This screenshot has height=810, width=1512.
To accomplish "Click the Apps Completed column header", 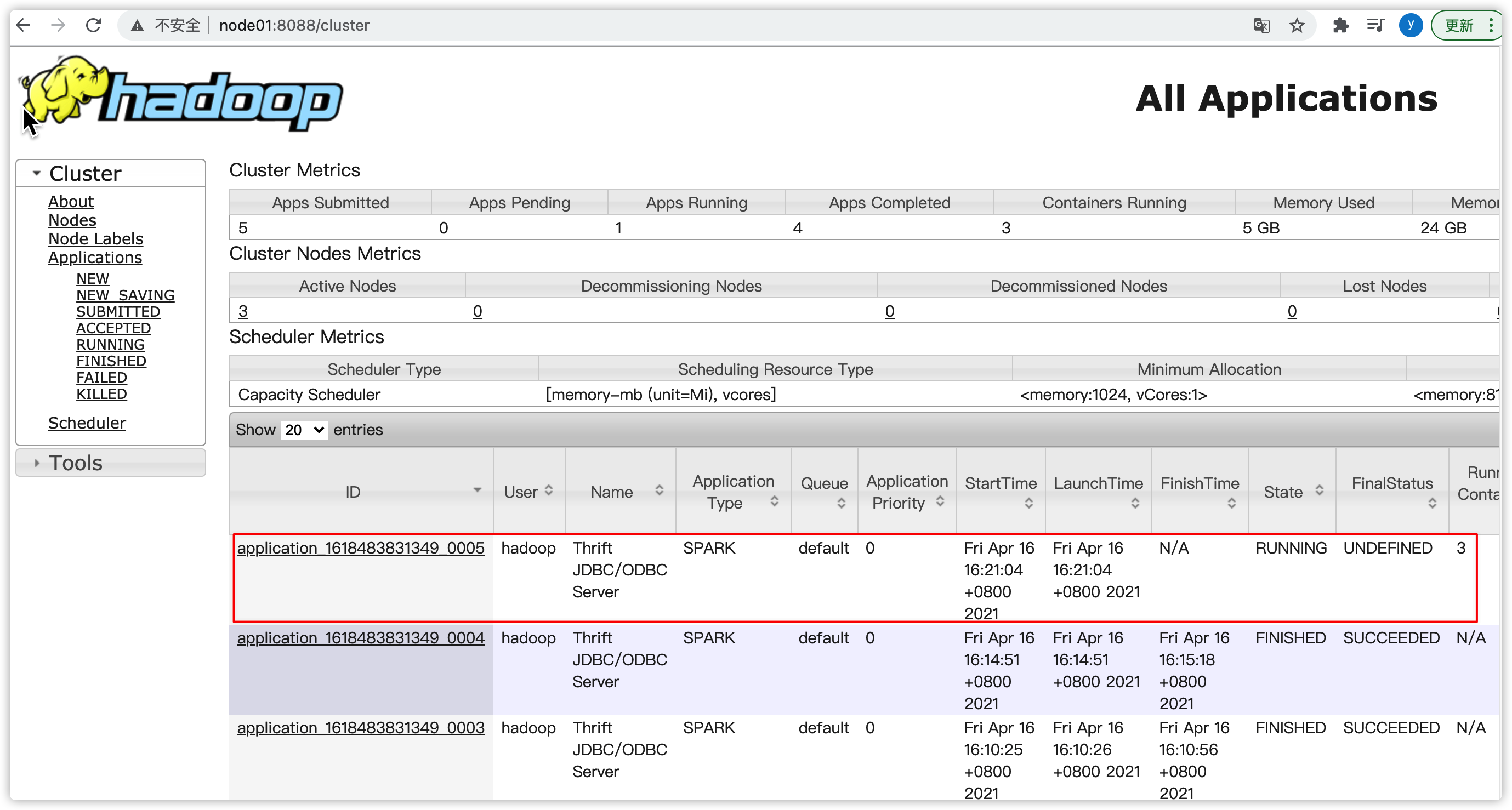I will pyautogui.click(x=889, y=203).
